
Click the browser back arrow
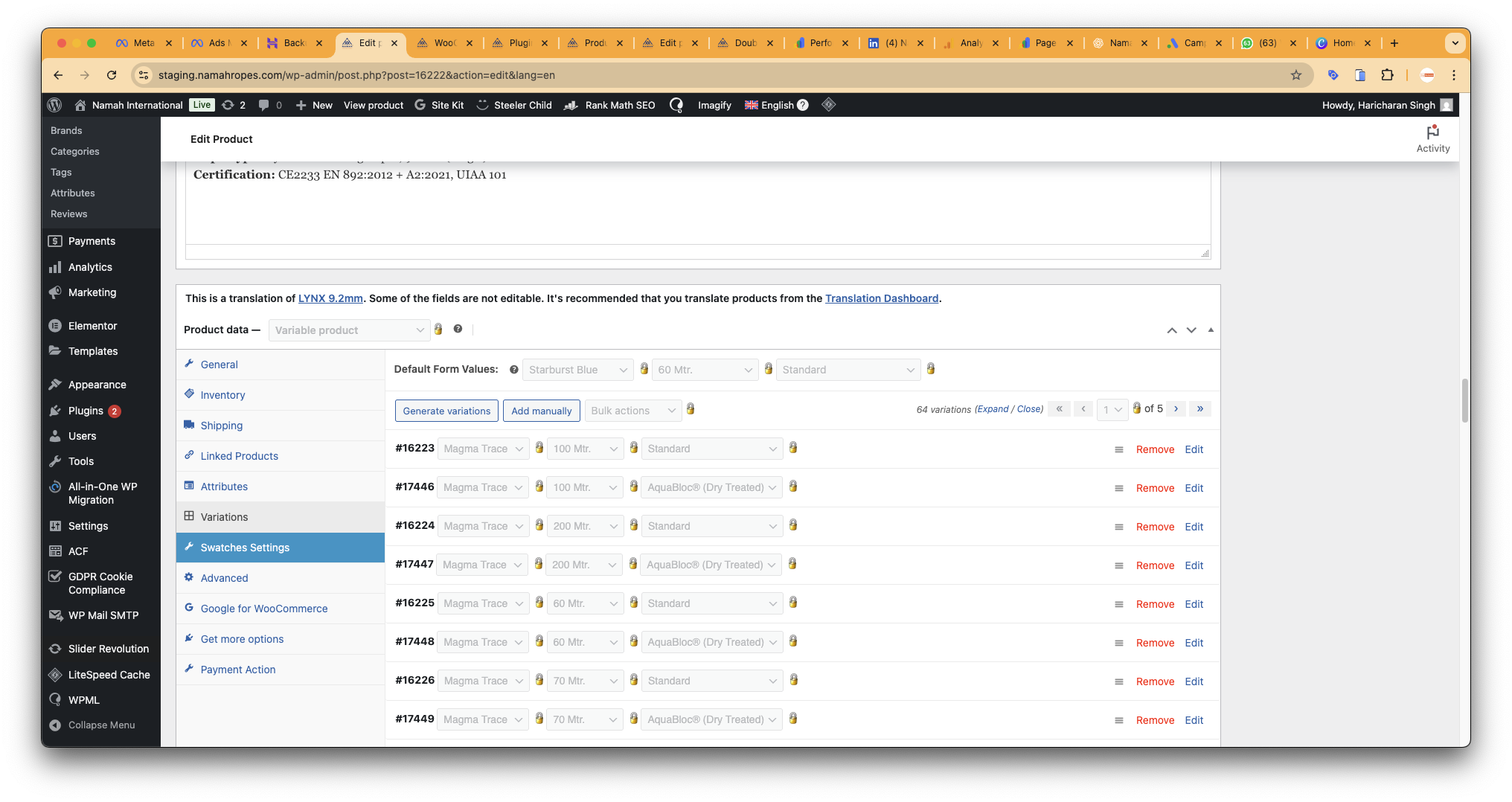(x=58, y=75)
